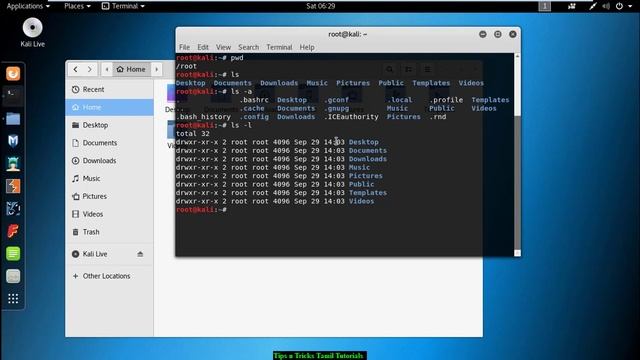Open Music in the Files sidebar
The image size is (640, 360).
point(109,178)
